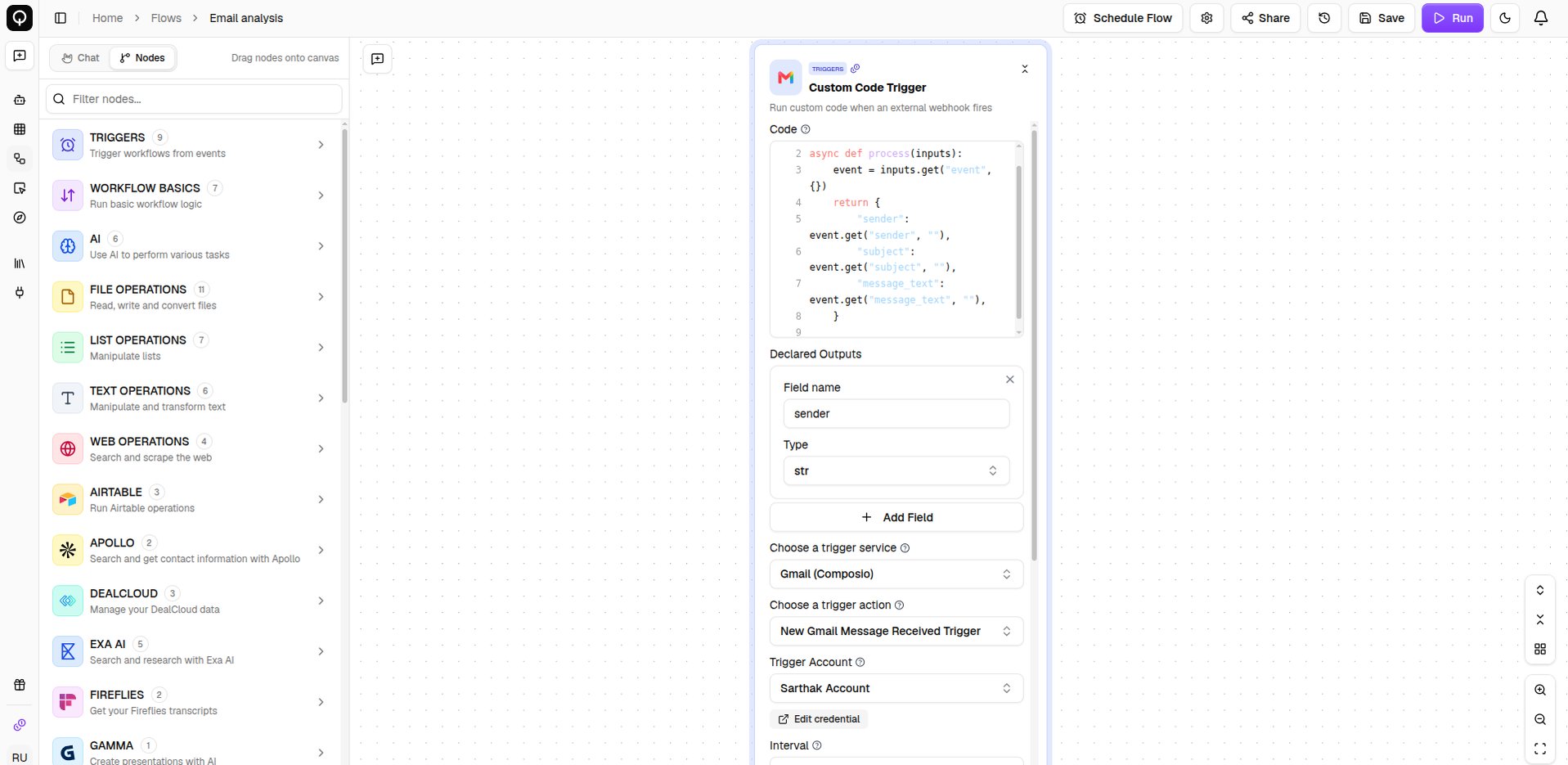This screenshot has height=765, width=1568.
Task: Expand the FIREFLIES category
Action: pos(321,703)
